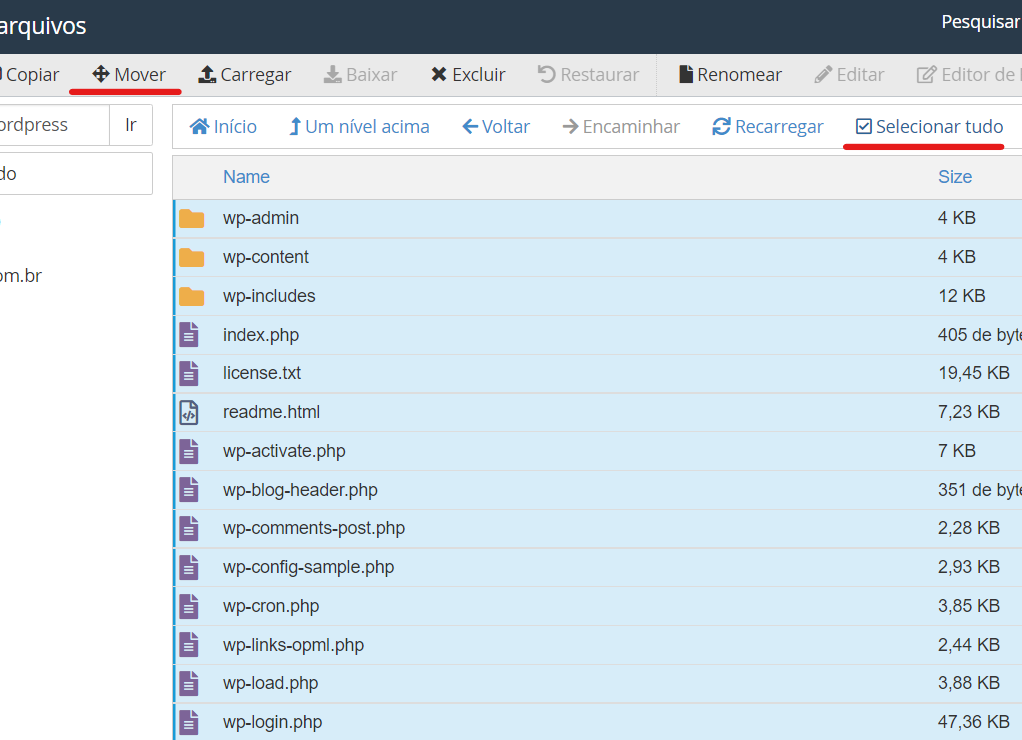This screenshot has width=1022, height=740.
Task: Click Um nível acima link
Action: pyautogui.click(x=359, y=126)
